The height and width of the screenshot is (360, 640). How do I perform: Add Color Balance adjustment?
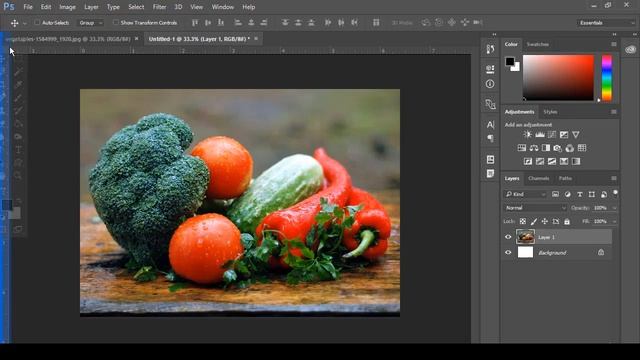tap(534, 148)
